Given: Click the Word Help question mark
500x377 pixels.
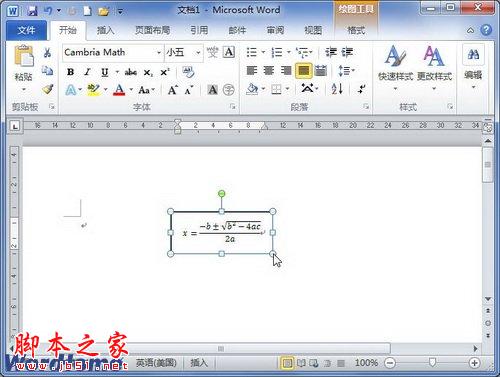Looking at the screenshot, I should click(486, 30).
